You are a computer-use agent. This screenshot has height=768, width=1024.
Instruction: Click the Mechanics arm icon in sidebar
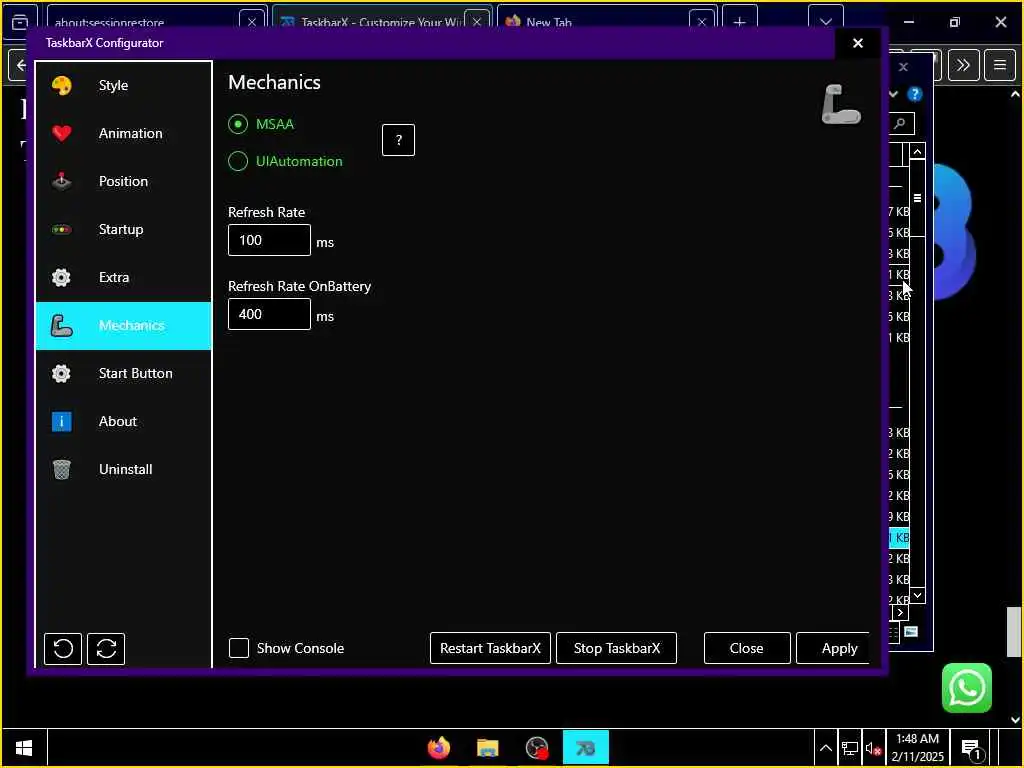pyautogui.click(x=61, y=325)
